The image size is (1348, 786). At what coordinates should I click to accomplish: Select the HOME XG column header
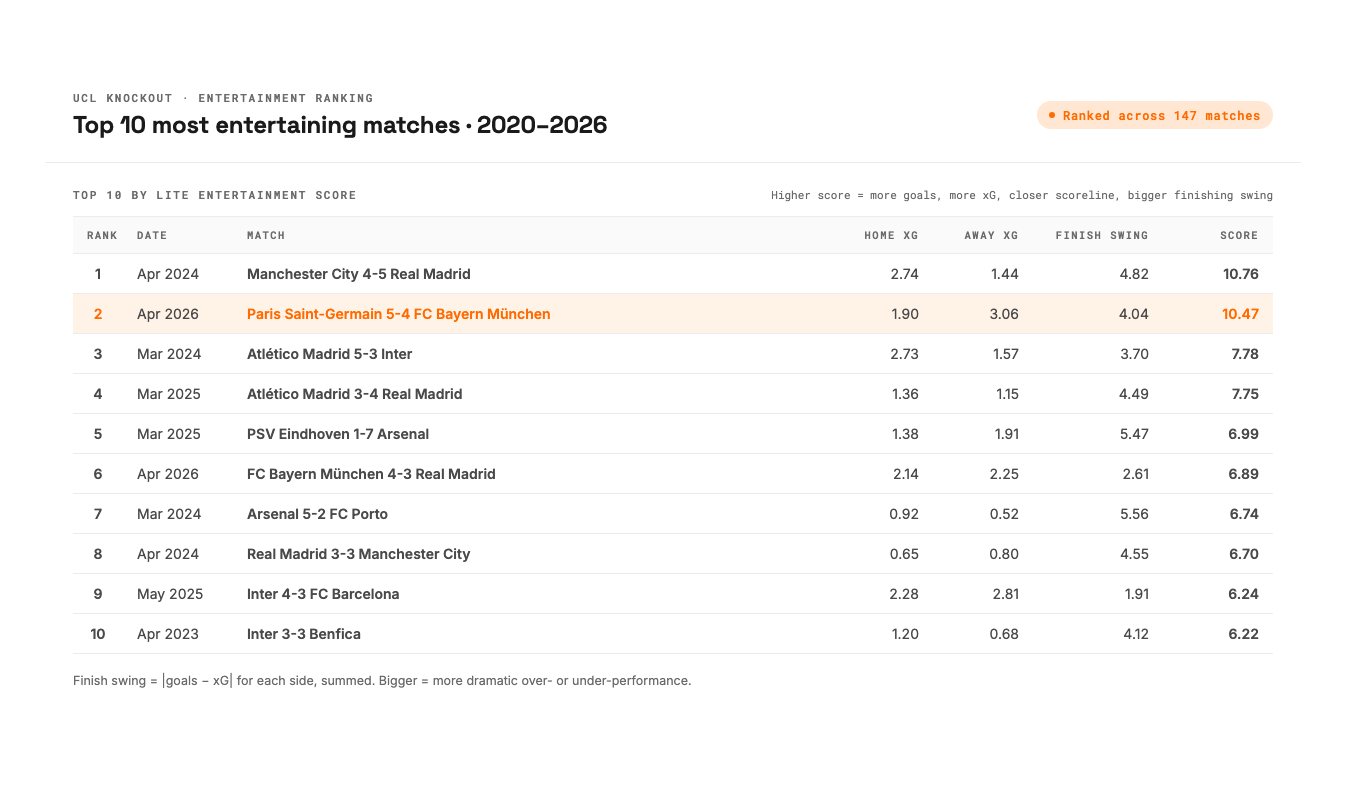(x=891, y=235)
